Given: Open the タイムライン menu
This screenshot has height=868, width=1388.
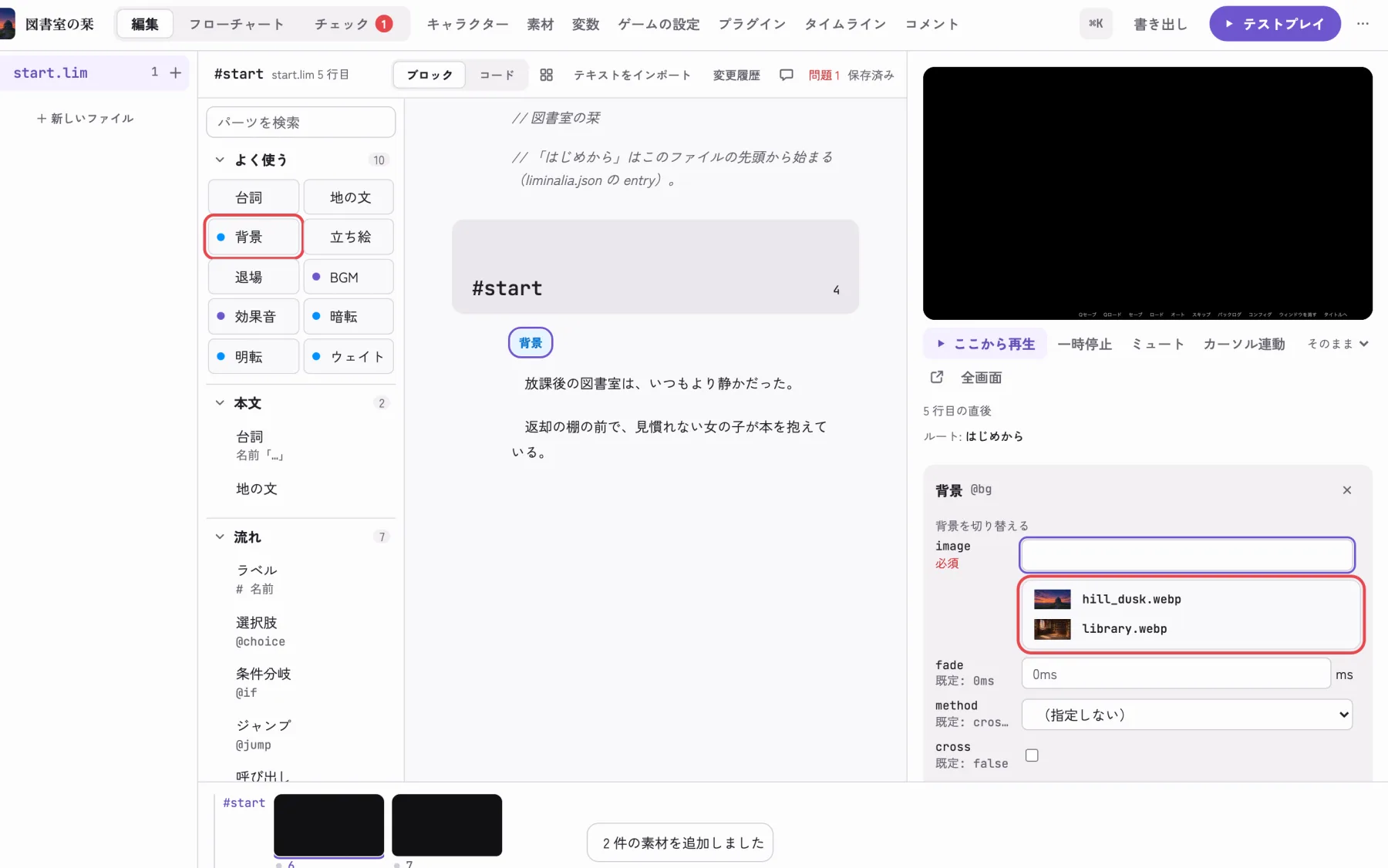Looking at the screenshot, I should (845, 24).
